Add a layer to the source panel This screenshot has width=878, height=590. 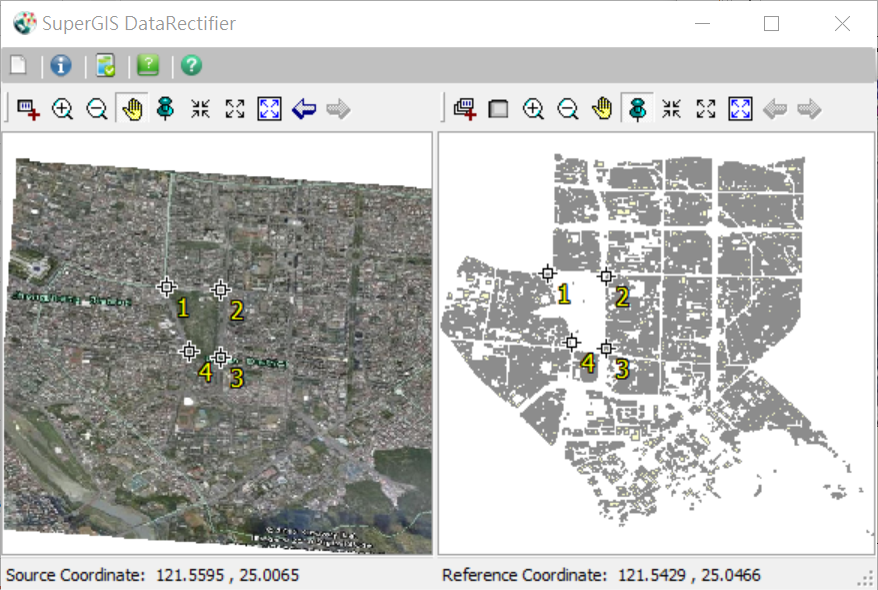[x=28, y=109]
